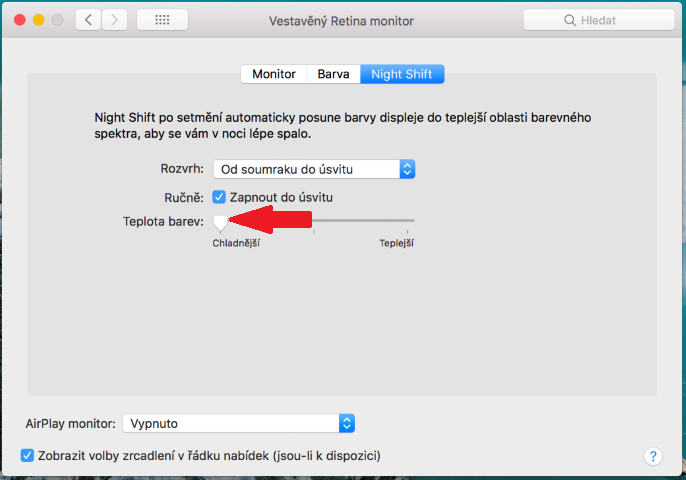Image resolution: width=686 pixels, height=480 pixels.
Task: Toggle Zobrazit volby zrcadlení checkbox
Action: (27, 455)
